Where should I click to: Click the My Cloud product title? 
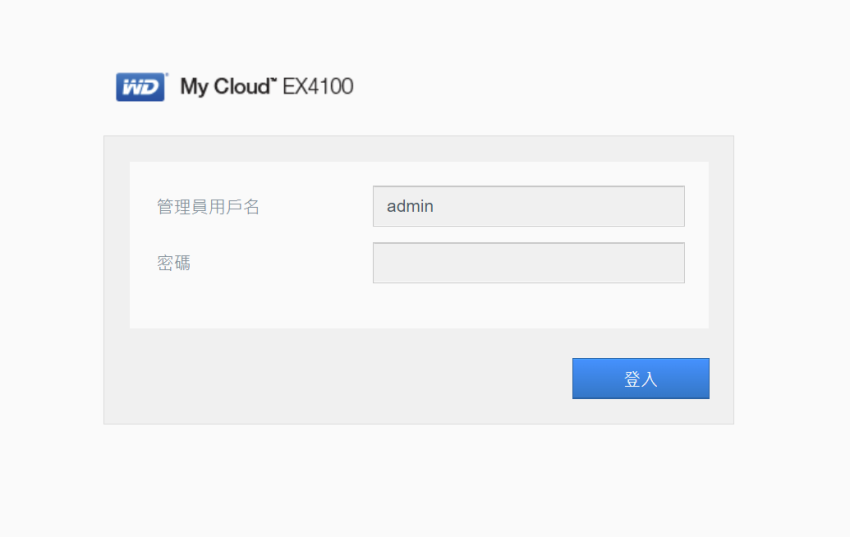228,87
